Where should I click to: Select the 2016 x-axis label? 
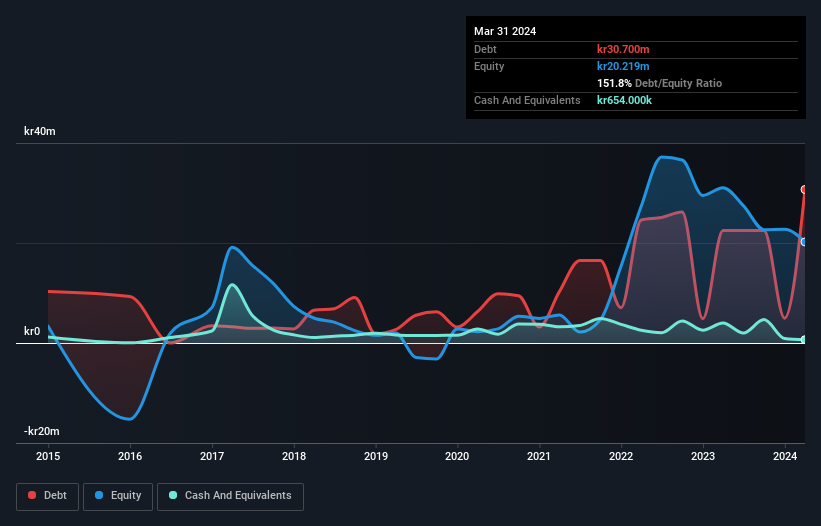click(x=130, y=456)
